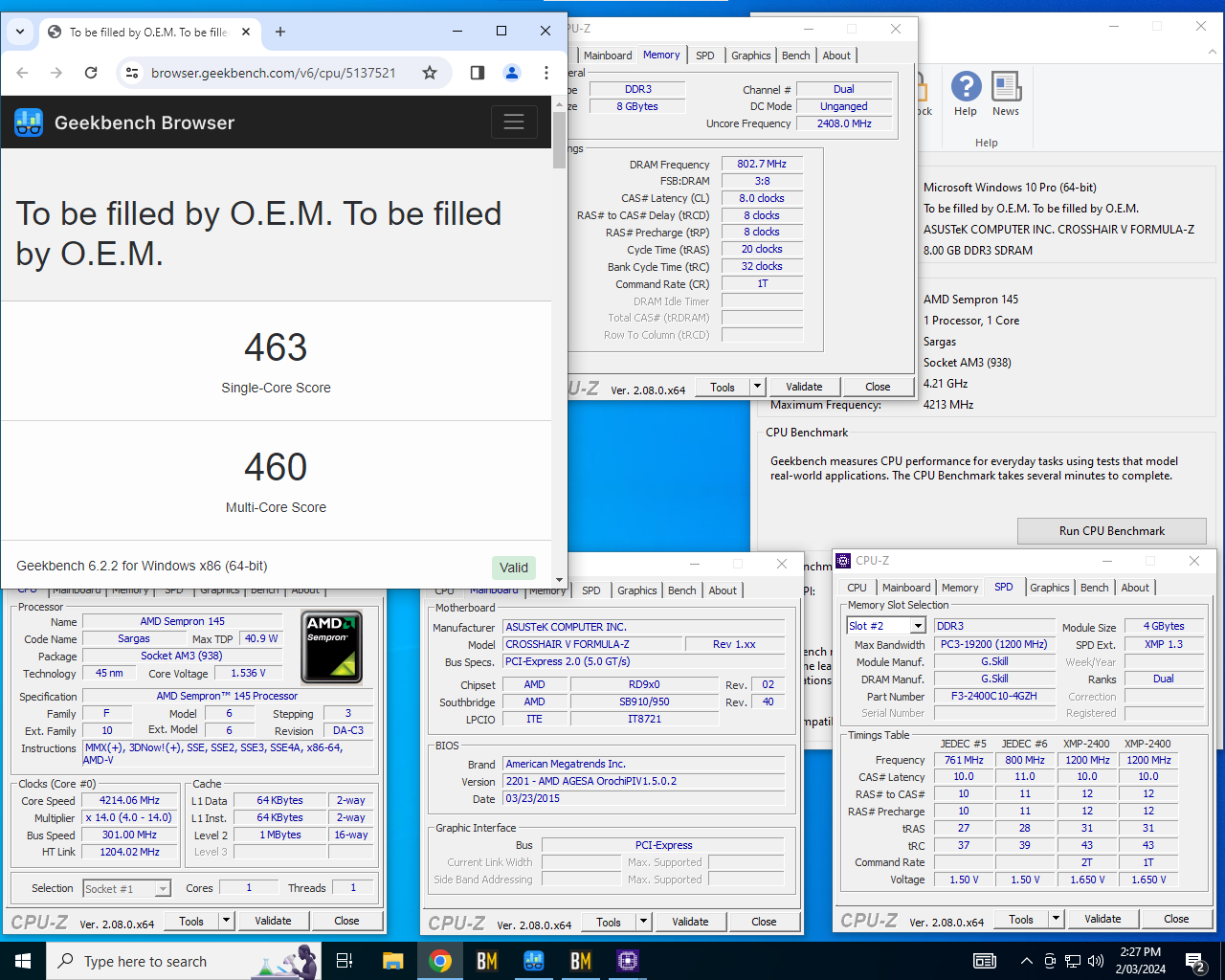
Task: Click the browser page scrollbar thumb
Action: click(x=560, y=139)
